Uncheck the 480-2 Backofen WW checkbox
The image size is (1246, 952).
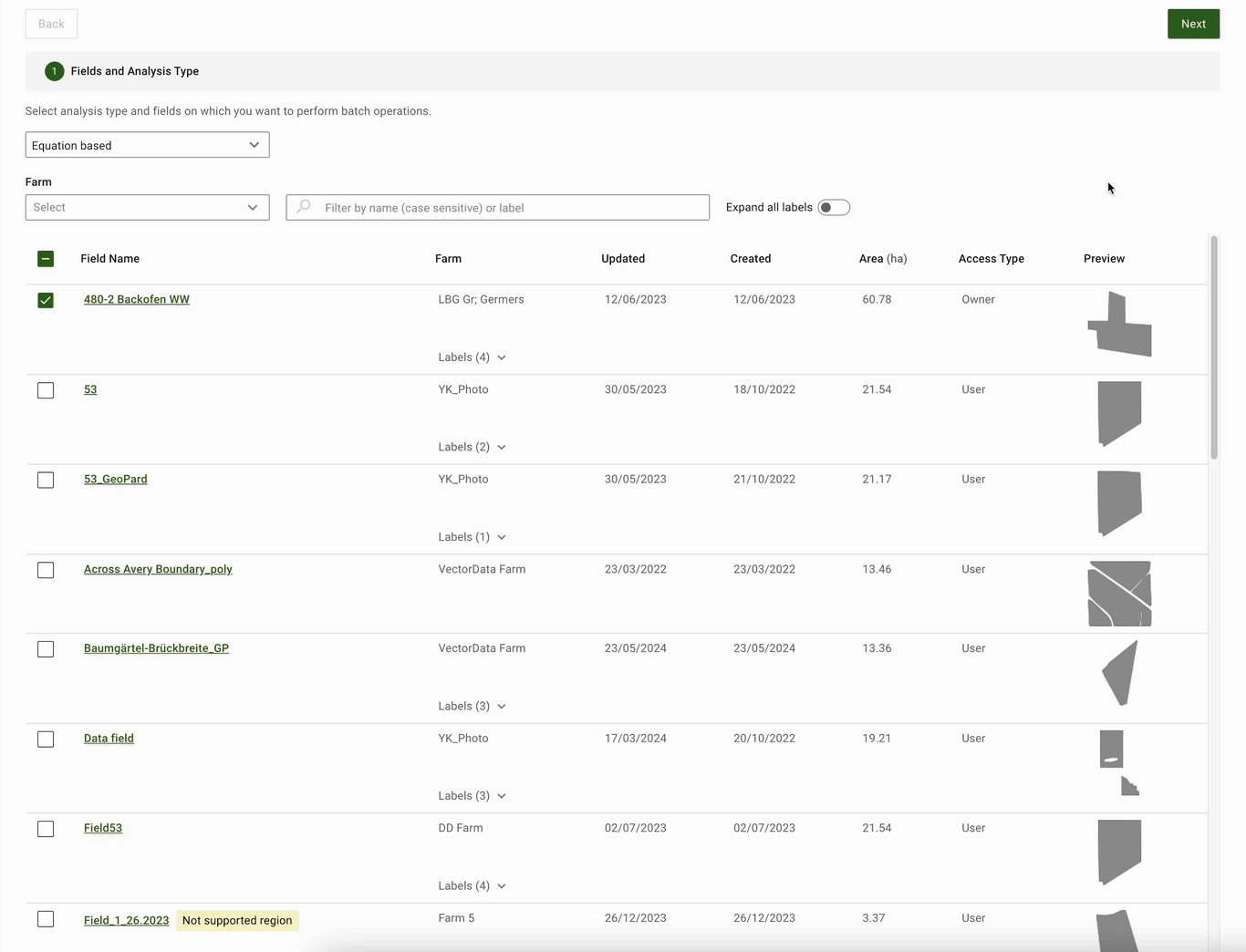click(x=46, y=300)
